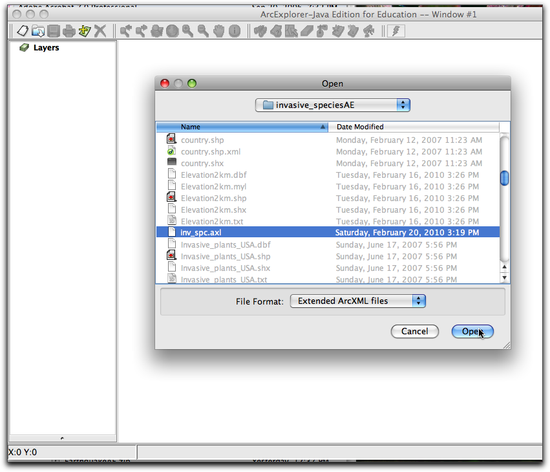The width and height of the screenshot is (550, 472).
Task: Click the Zoom to Full Extent globe
Action: [x=172, y=31]
